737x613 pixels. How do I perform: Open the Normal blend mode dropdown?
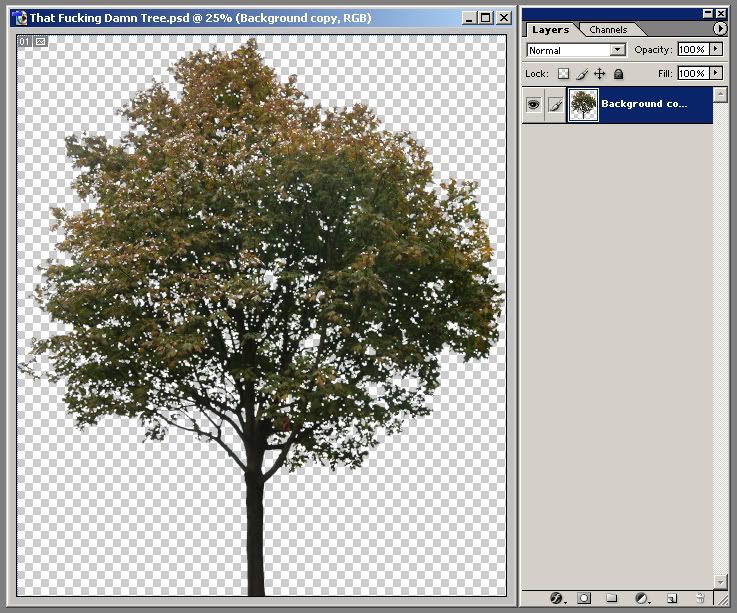click(575, 50)
